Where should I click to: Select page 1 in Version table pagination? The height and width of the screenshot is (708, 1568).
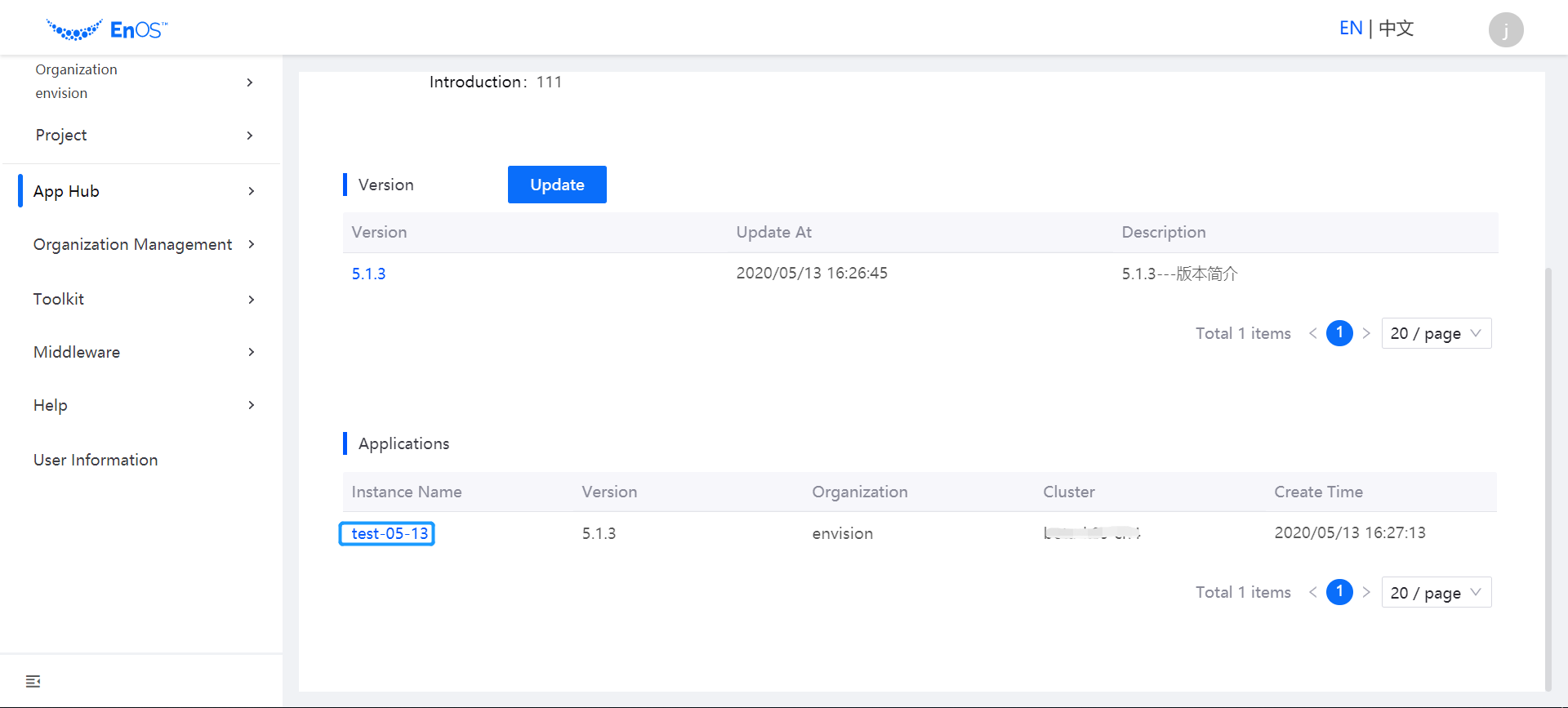pyautogui.click(x=1339, y=333)
